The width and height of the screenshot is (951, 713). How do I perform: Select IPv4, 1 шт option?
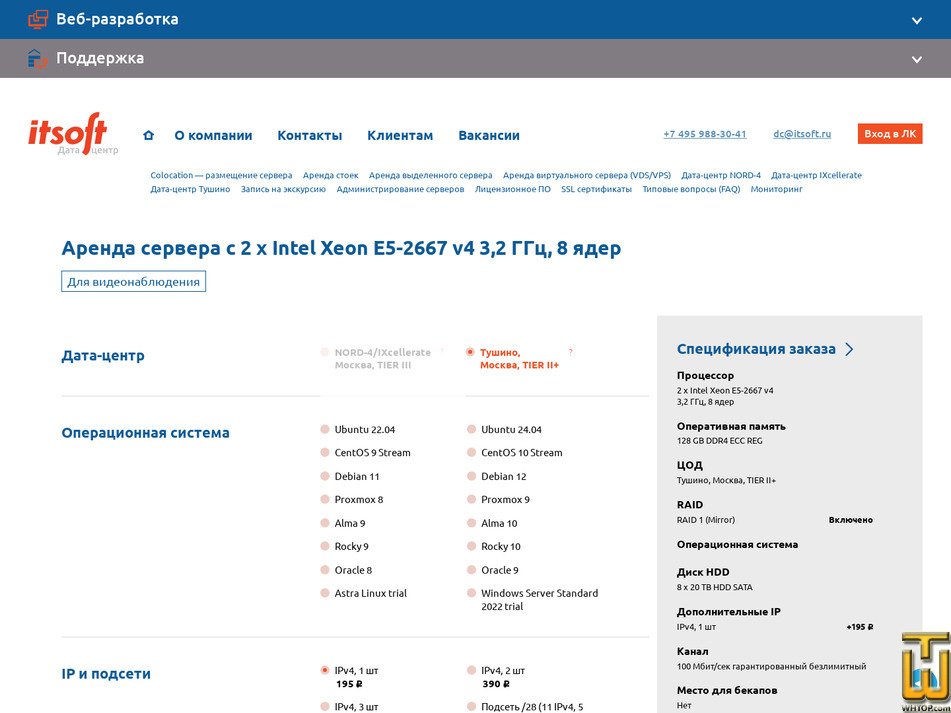point(324,670)
